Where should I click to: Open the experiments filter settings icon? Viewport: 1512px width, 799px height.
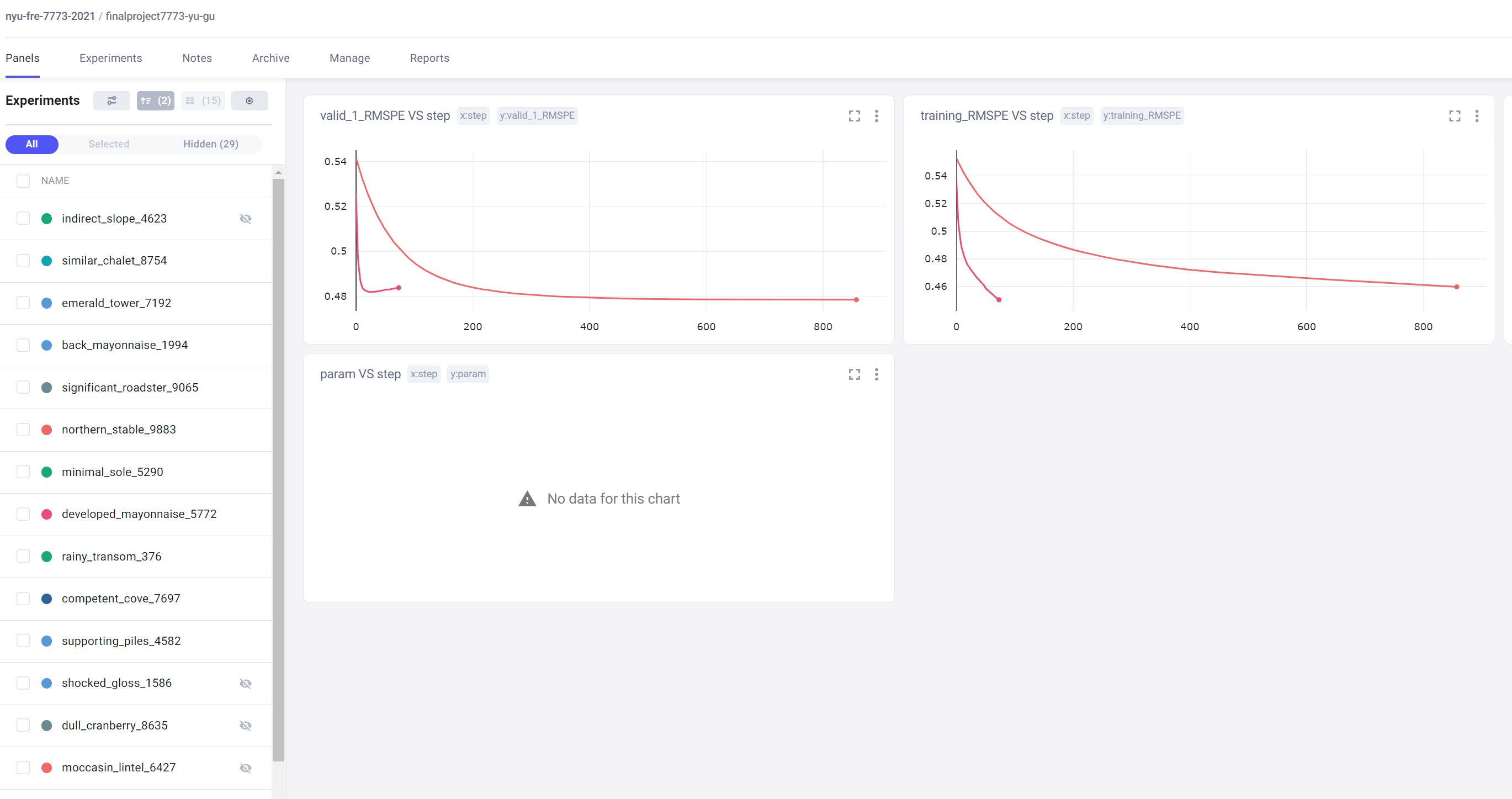(112, 101)
